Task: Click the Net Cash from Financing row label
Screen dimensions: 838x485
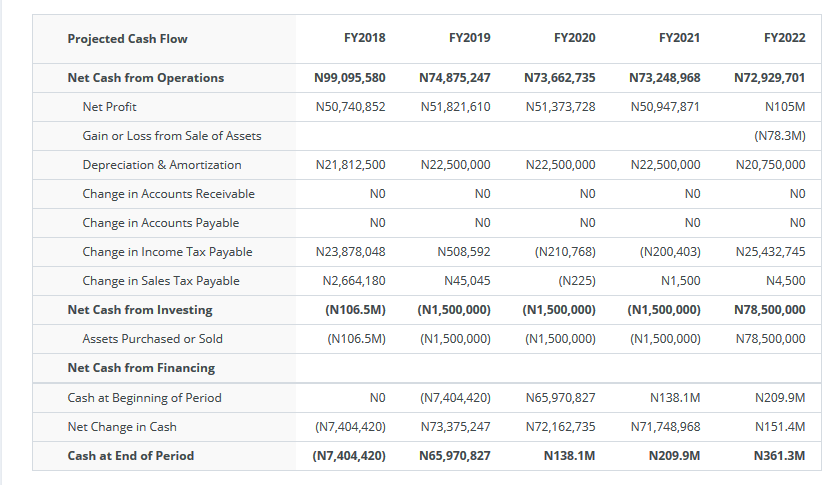Action: point(141,368)
